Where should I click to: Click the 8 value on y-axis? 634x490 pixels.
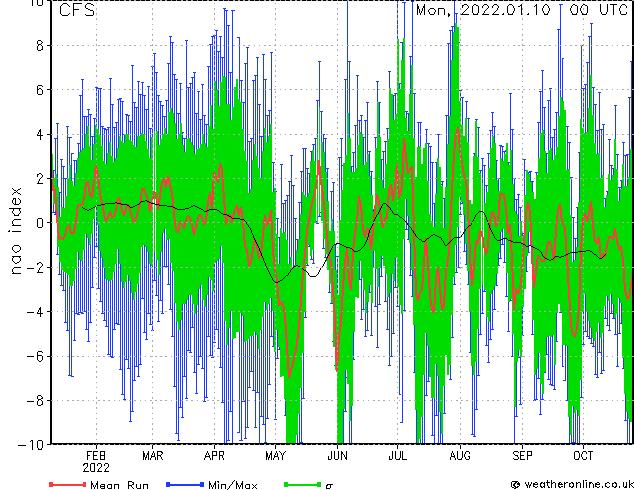coord(40,46)
